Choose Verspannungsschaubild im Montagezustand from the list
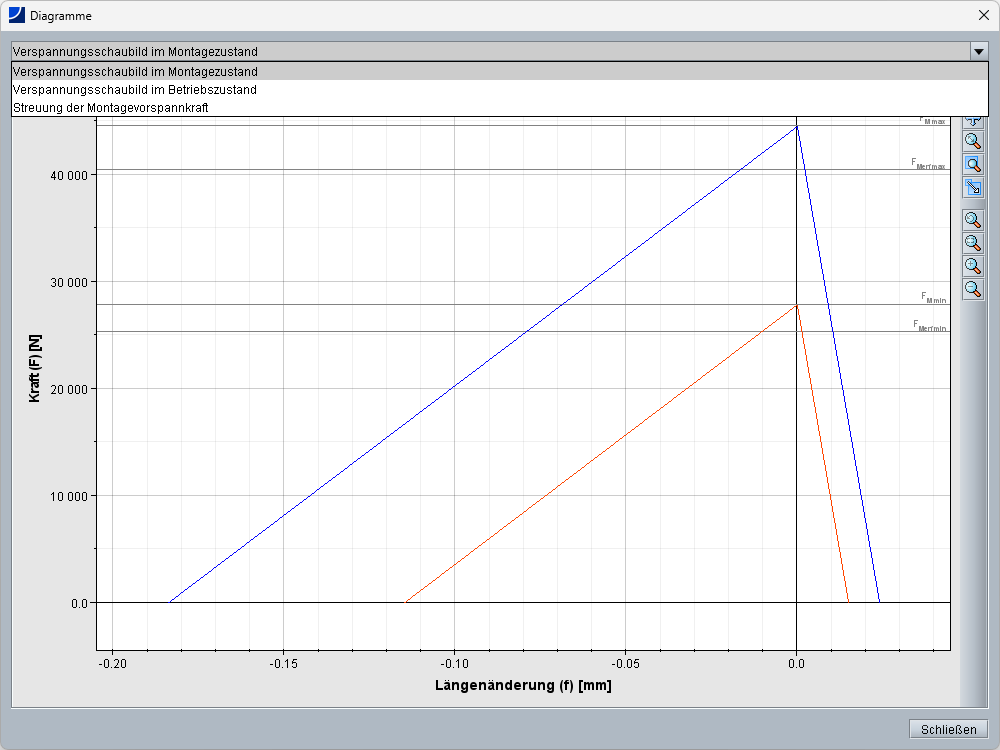Image resolution: width=1000 pixels, height=750 pixels. (135, 72)
